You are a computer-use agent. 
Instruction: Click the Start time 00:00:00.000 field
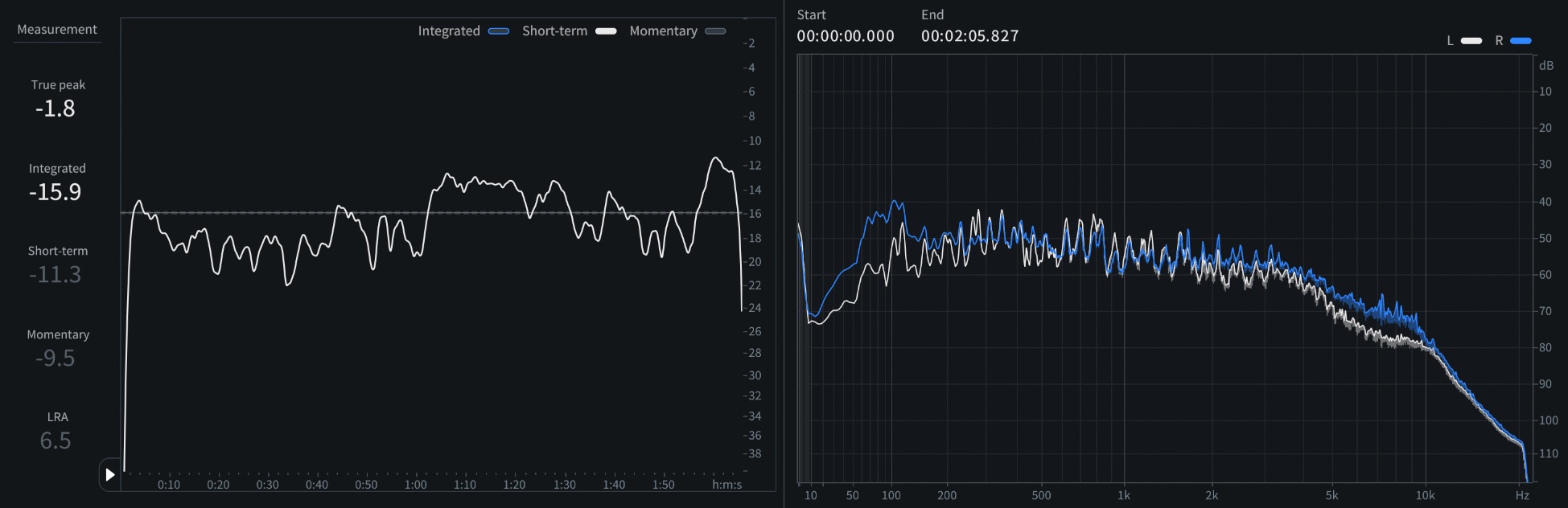click(846, 36)
